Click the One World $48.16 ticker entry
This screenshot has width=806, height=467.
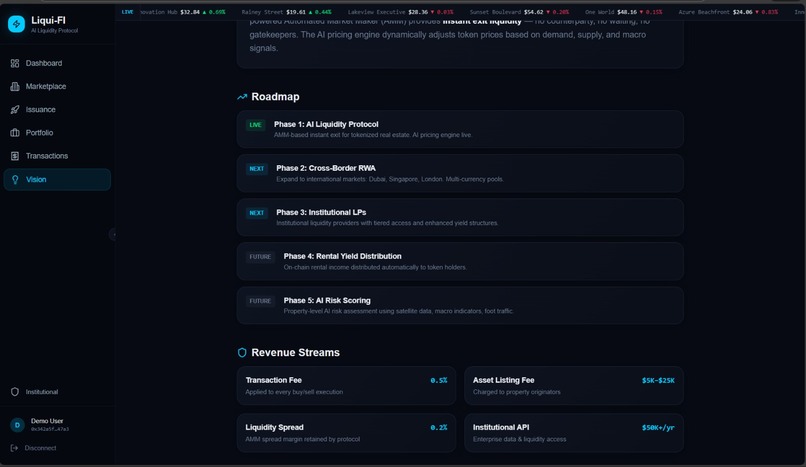click(624, 12)
